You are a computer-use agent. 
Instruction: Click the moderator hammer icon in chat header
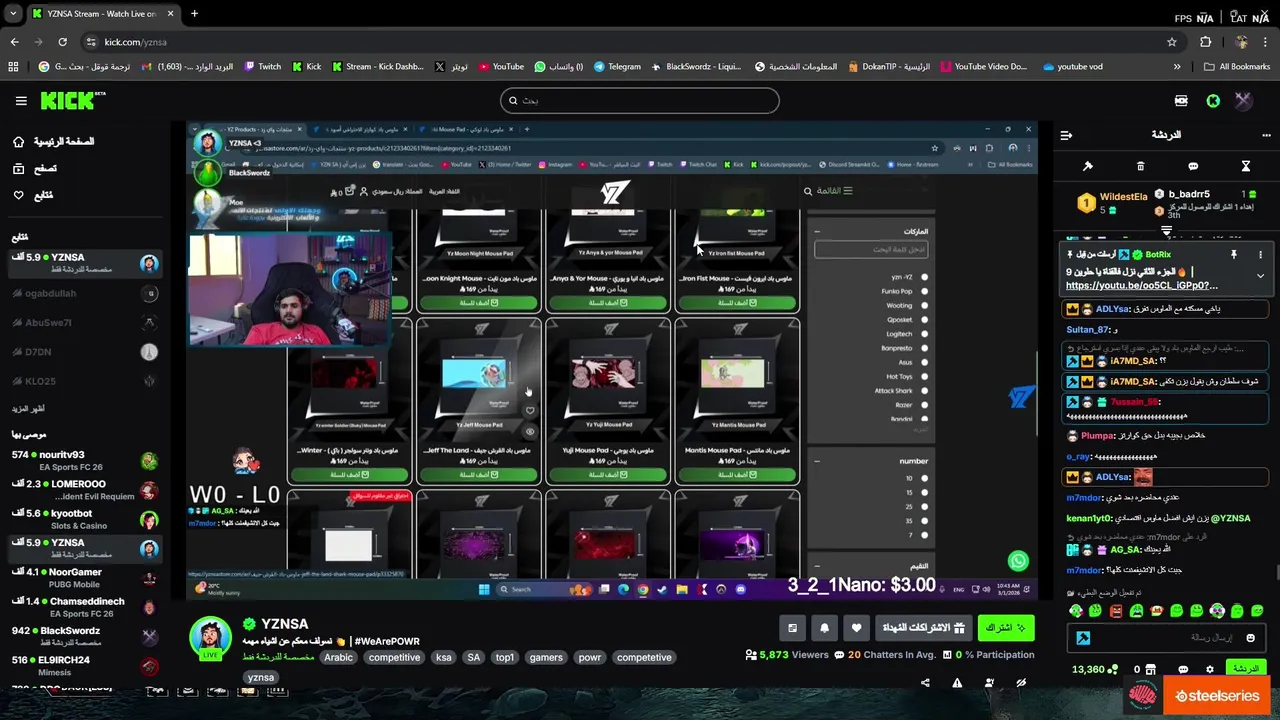pyautogui.click(x=1088, y=166)
